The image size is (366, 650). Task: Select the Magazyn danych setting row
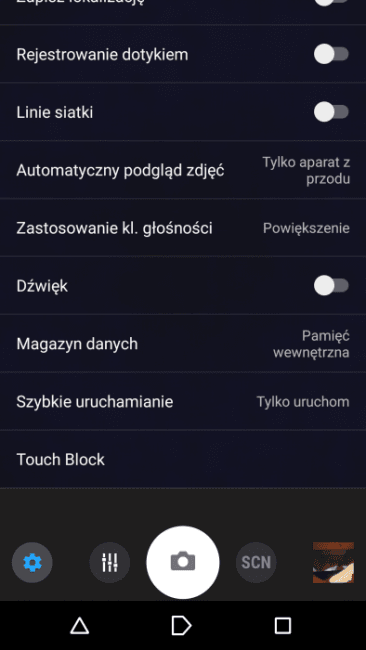[183, 344]
